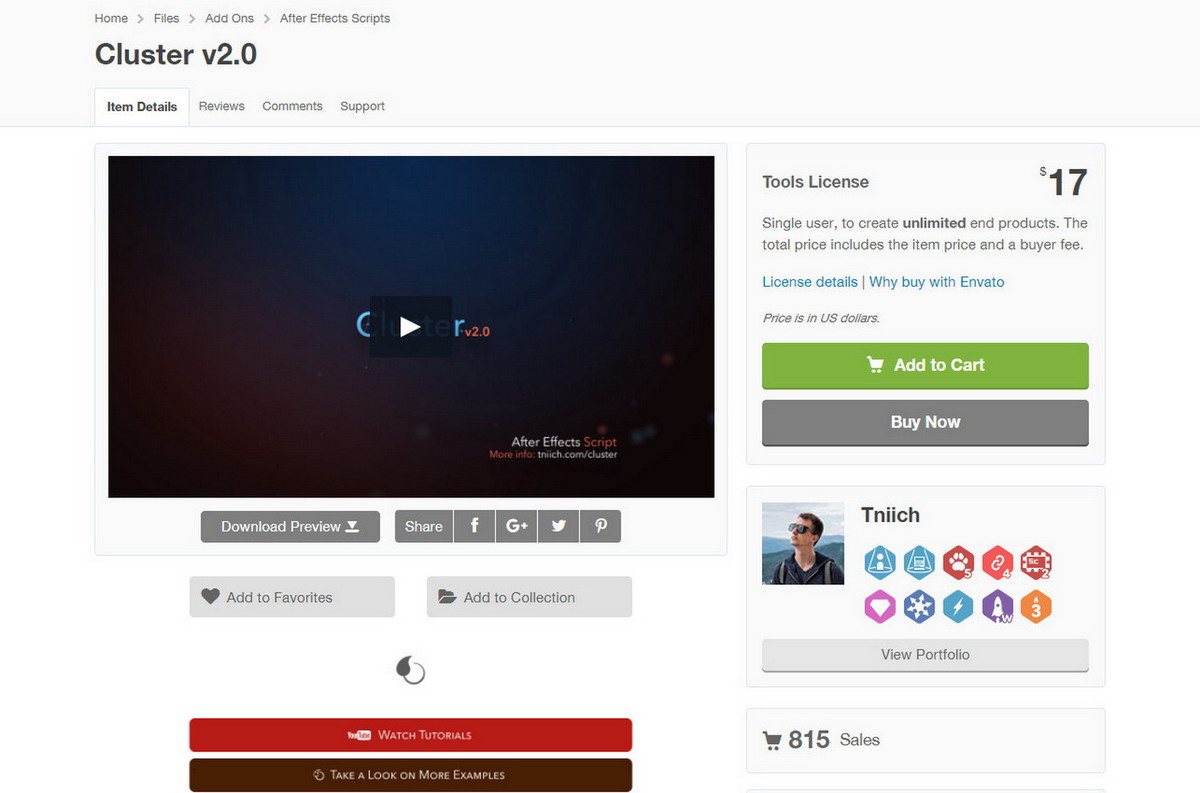Go to After Effects Scripts breadcrumb
The height and width of the screenshot is (793, 1200).
tap(335, 18)
